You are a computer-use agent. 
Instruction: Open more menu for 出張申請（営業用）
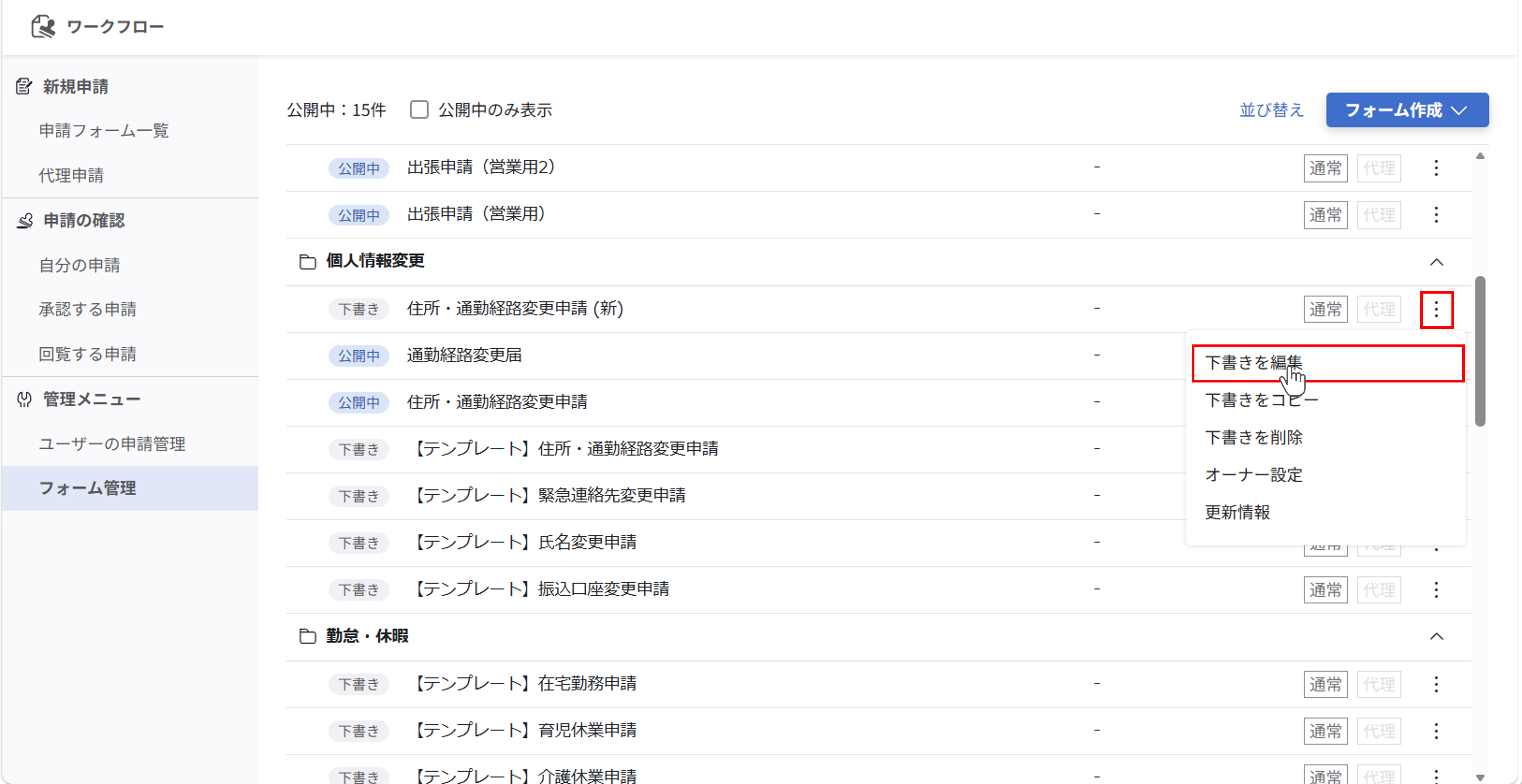1436,214
